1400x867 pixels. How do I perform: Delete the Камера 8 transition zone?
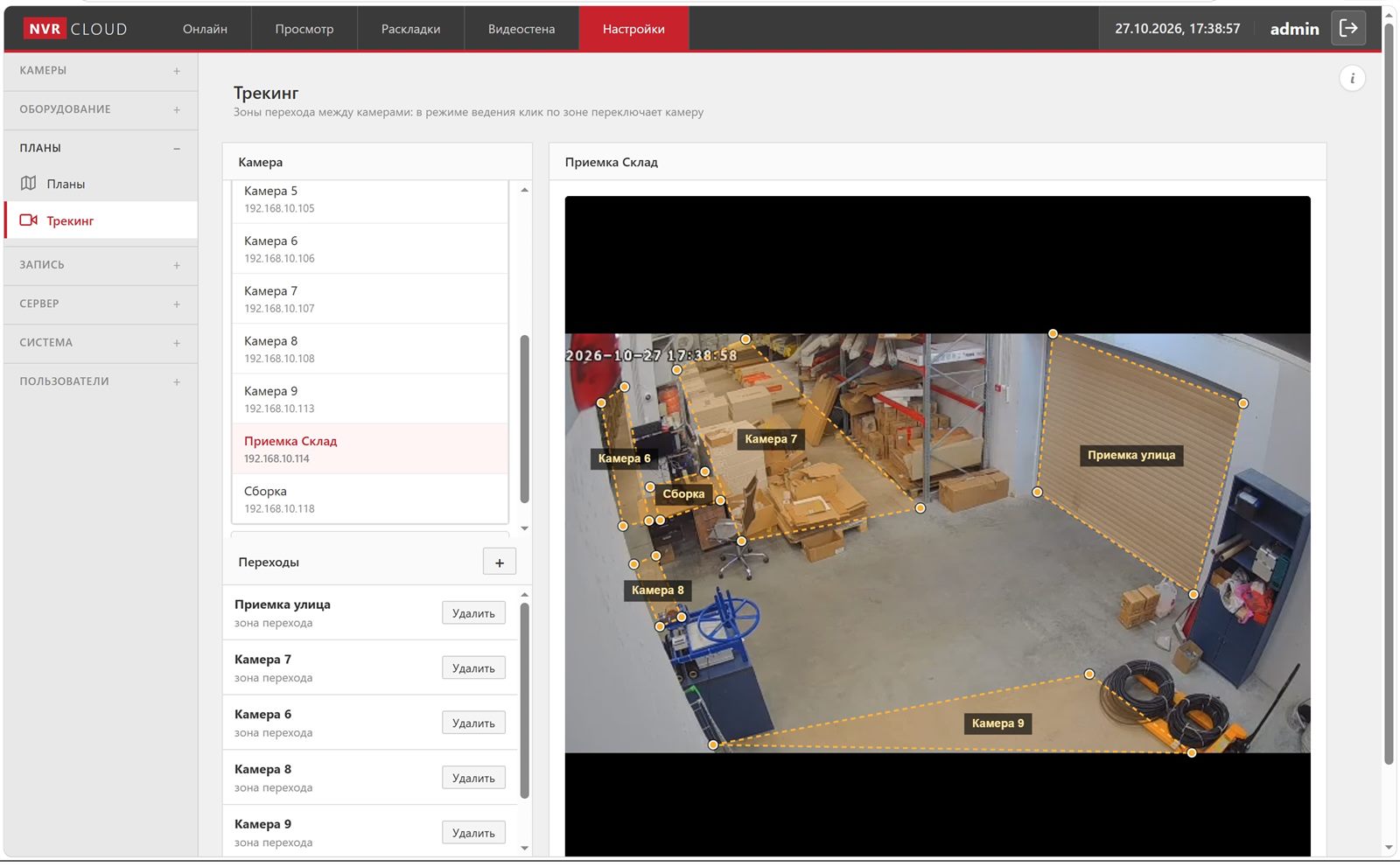[x=473, y=778]
